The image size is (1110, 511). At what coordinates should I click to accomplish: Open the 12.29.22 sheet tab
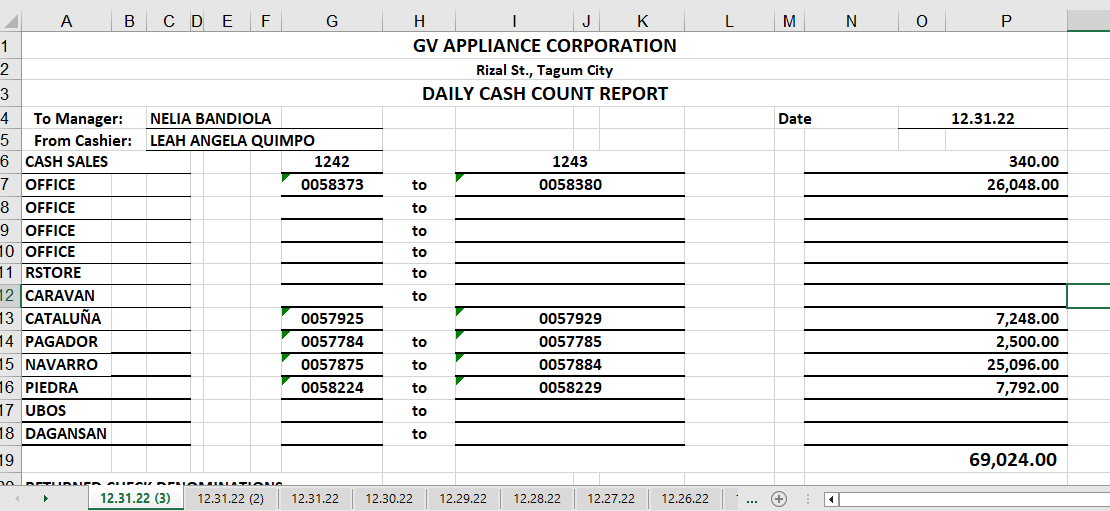(463, 499)
